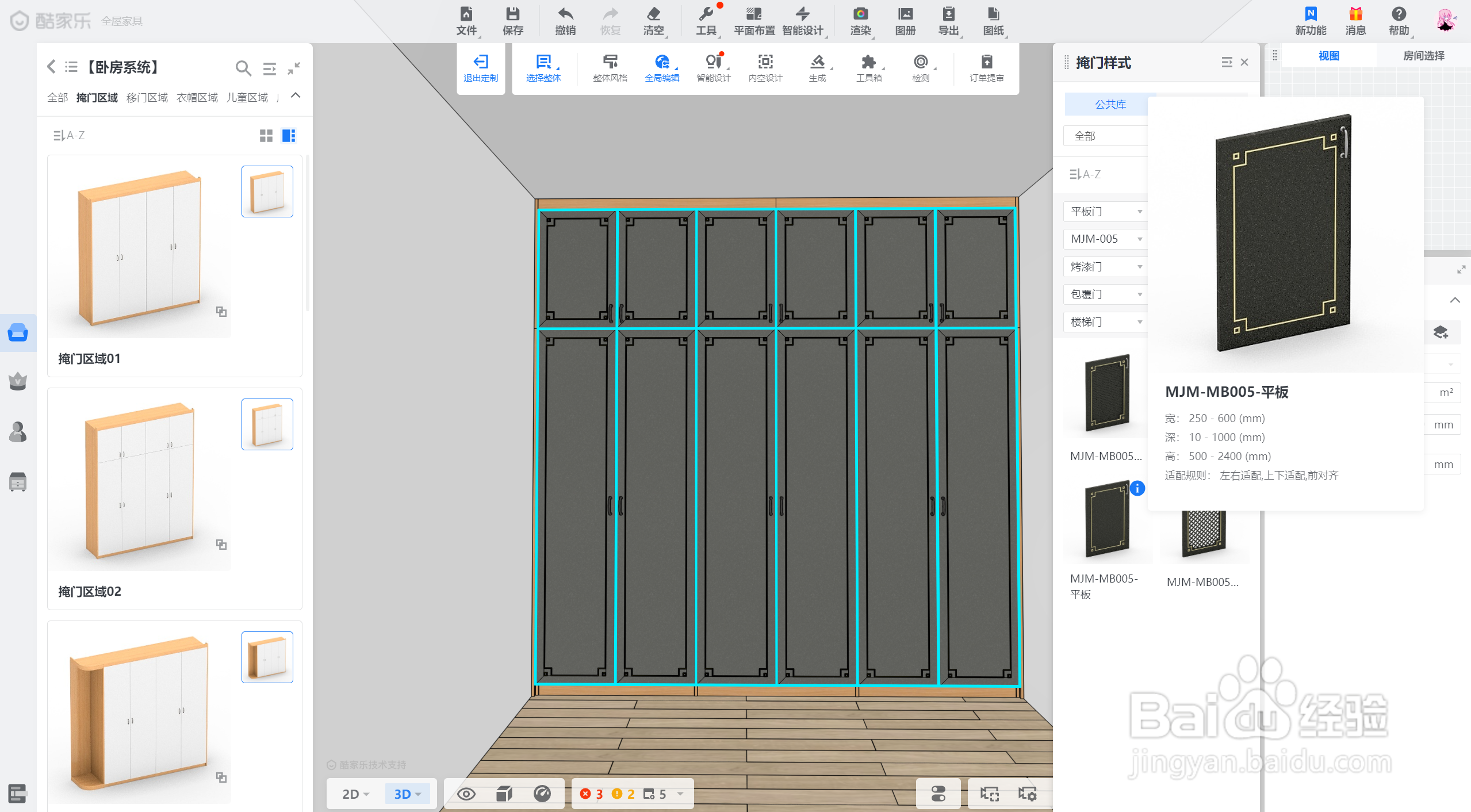This screenshot has width=1471, height=812.
Task: Expand the 平板门 dropdown
Action: tap(1105, 212)
